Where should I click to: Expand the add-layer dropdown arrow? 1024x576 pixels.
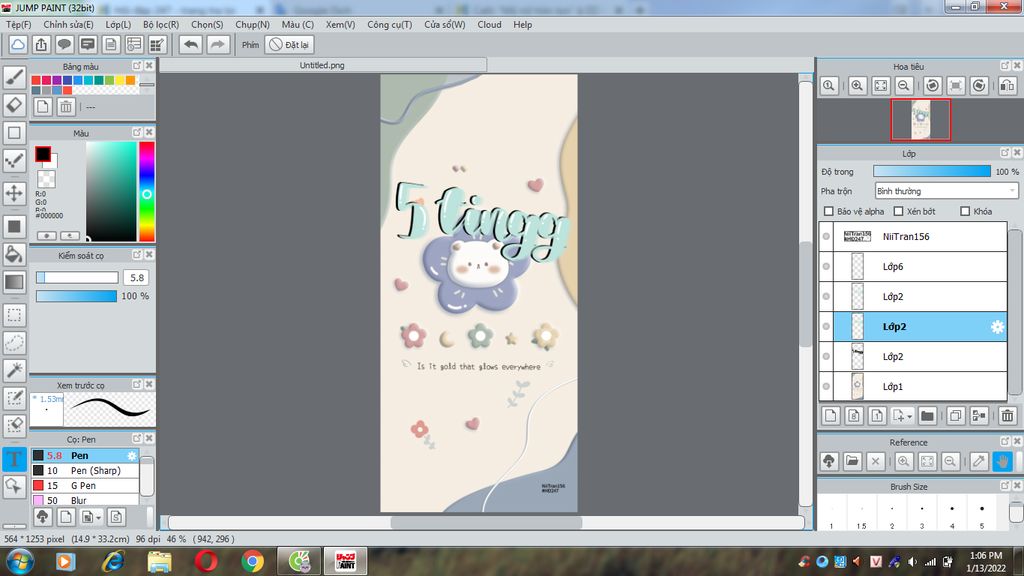[x=910, y=417]
